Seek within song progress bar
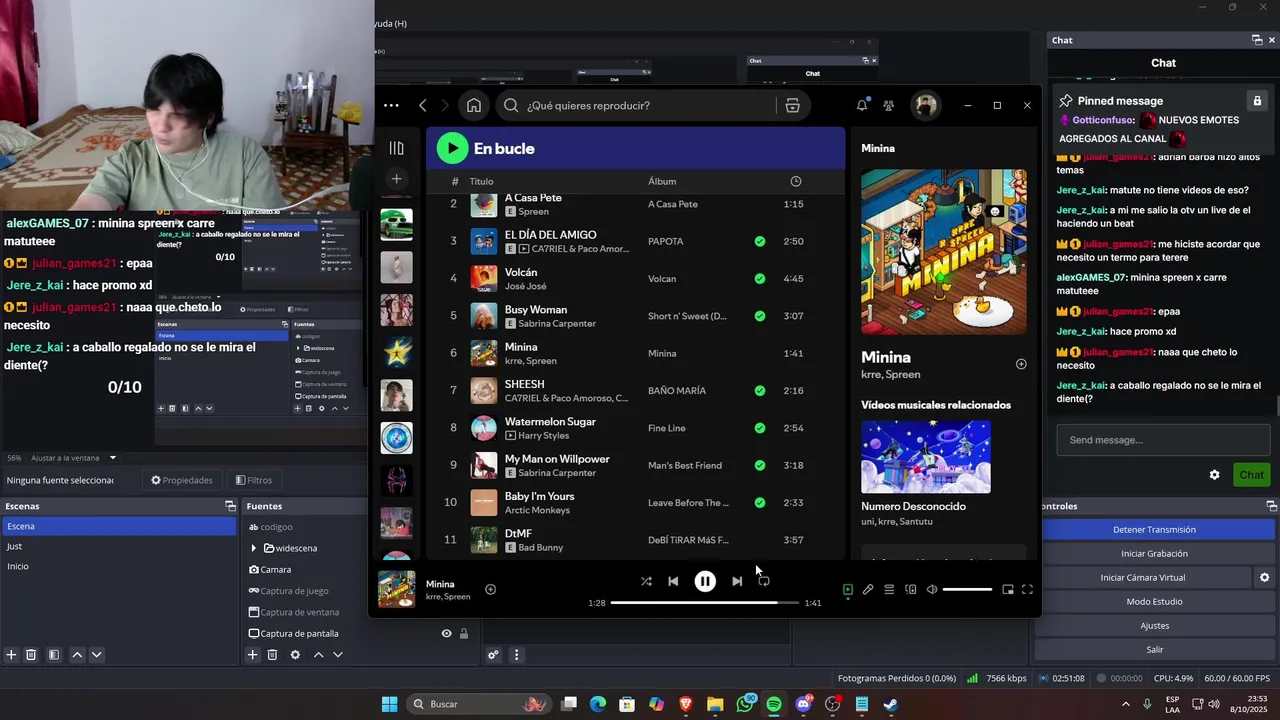1280x720 pixels. [705, 603]
